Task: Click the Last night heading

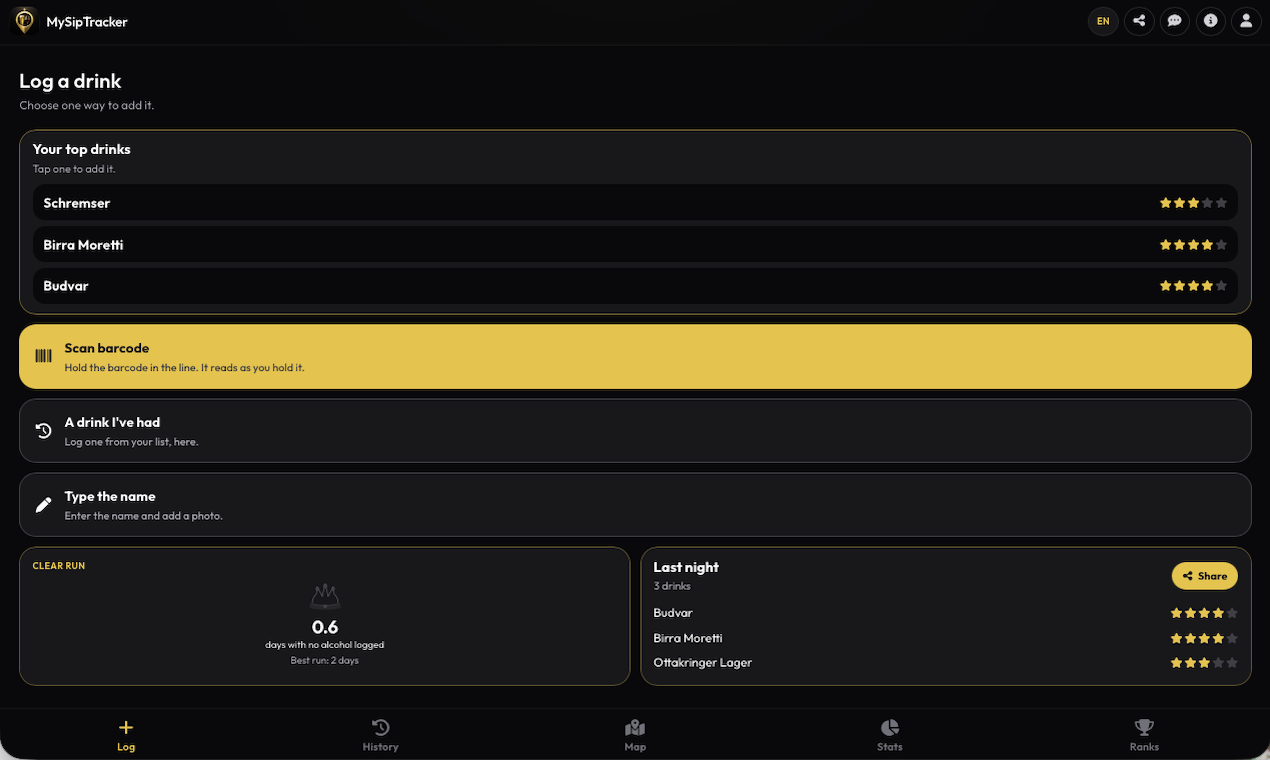Action: pos(686,567)
